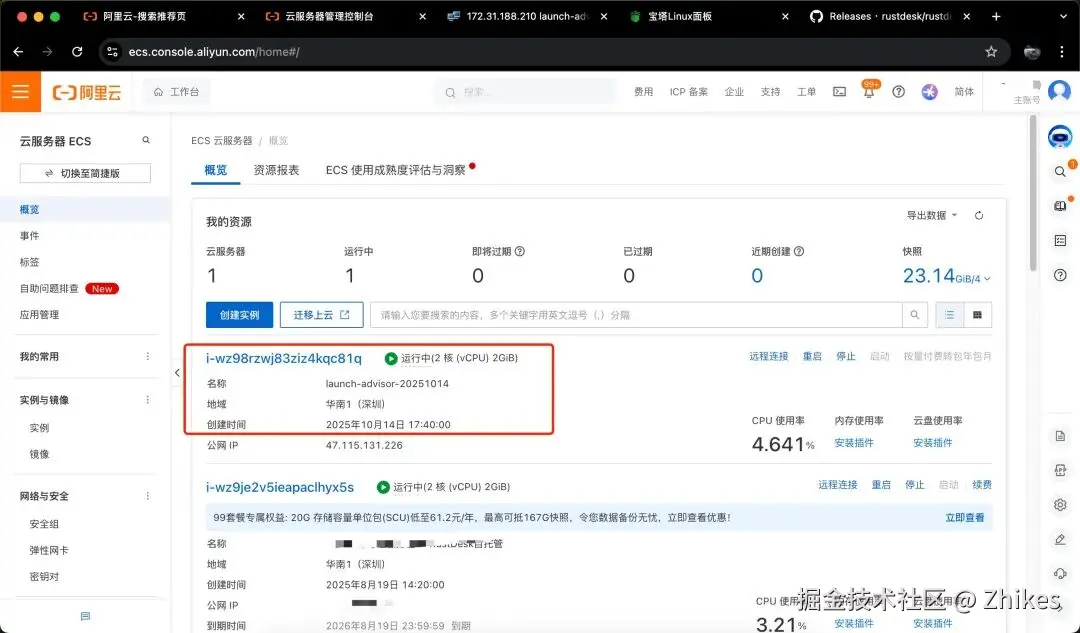Search the ECS sidebar menu
Viewport: 1080px width, 633px height.
coord(146,140)
